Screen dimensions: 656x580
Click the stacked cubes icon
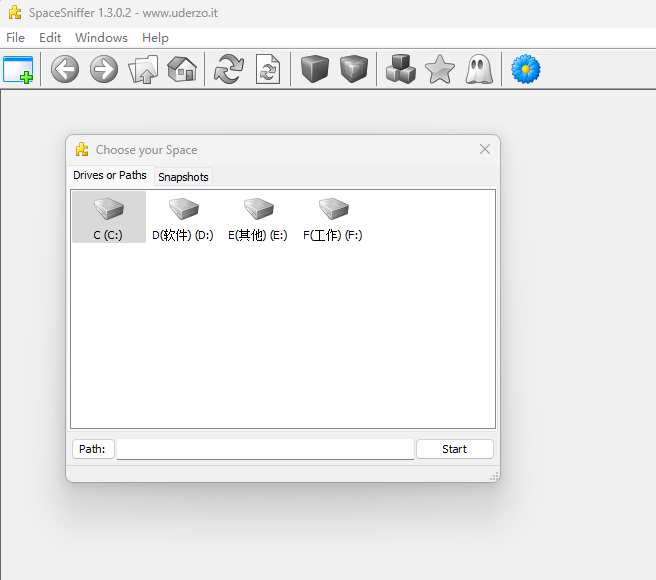click(400, 69)
